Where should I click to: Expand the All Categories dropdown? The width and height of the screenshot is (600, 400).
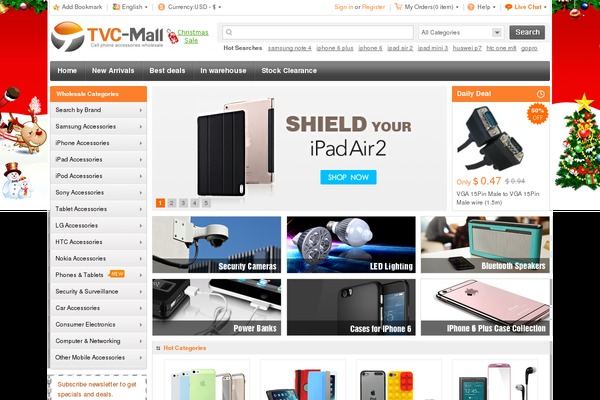[x=460, y=33]
